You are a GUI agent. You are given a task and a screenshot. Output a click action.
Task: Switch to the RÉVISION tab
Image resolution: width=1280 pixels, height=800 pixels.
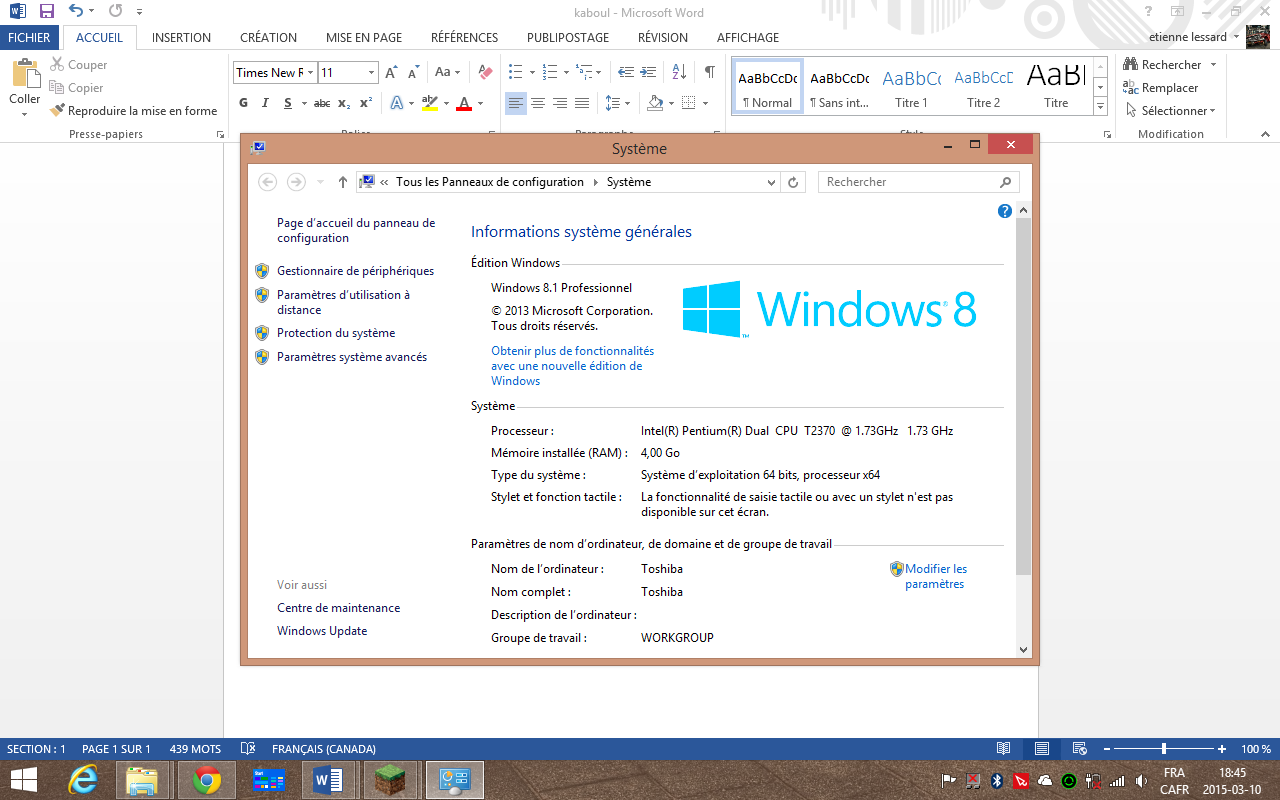pos(663,37)
